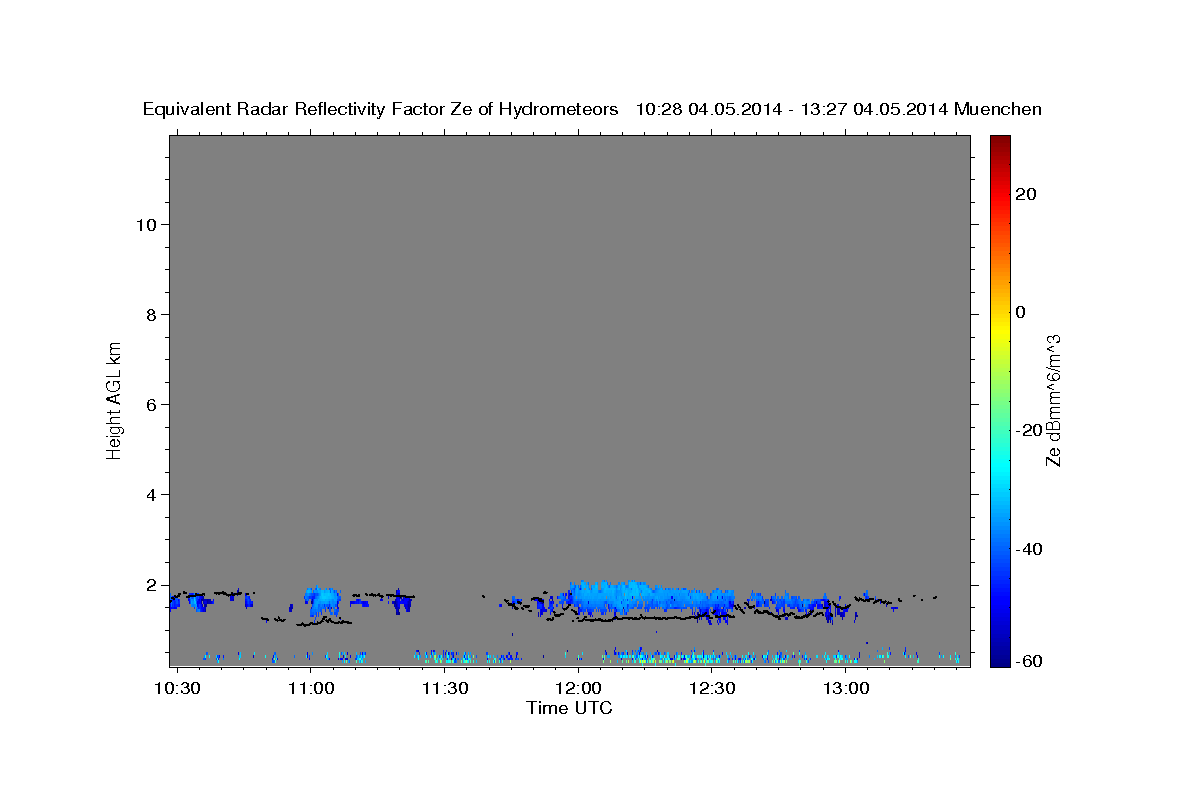Click the '12:30' time tick label

pos(712,688)
